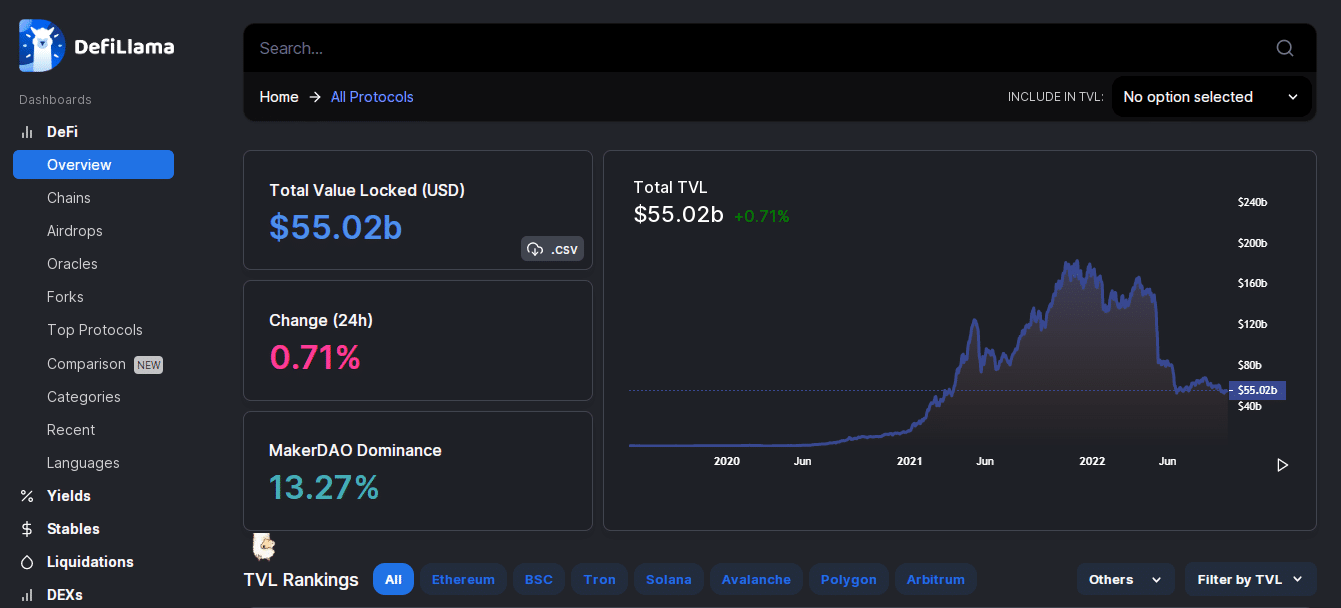Click the search magnifier icon
Image resolution: width=1341 pixels, height=608 pixels.
pyautogui.click(x=1285, y=48)
